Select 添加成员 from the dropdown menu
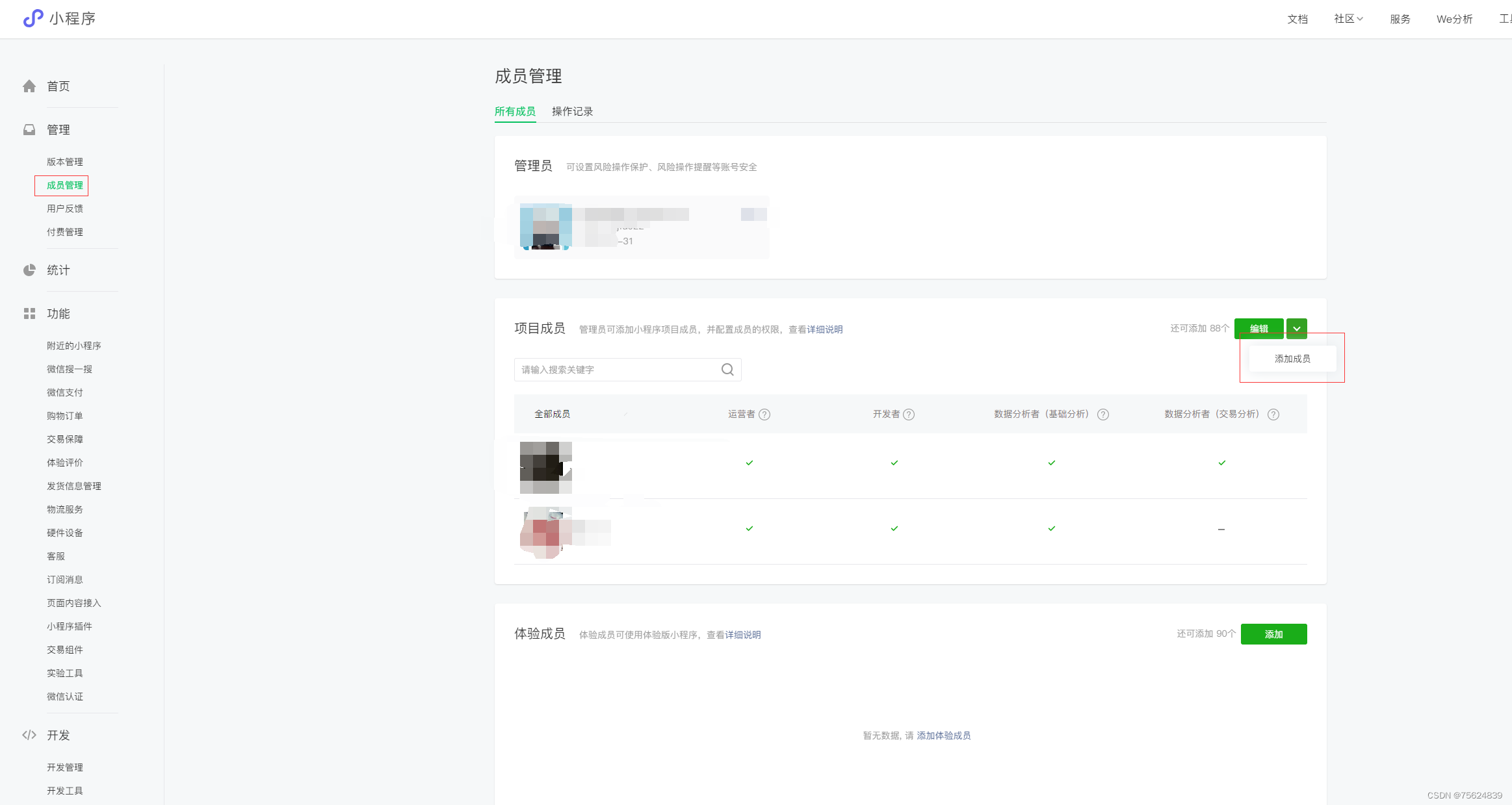 [x=1292, y=359]
